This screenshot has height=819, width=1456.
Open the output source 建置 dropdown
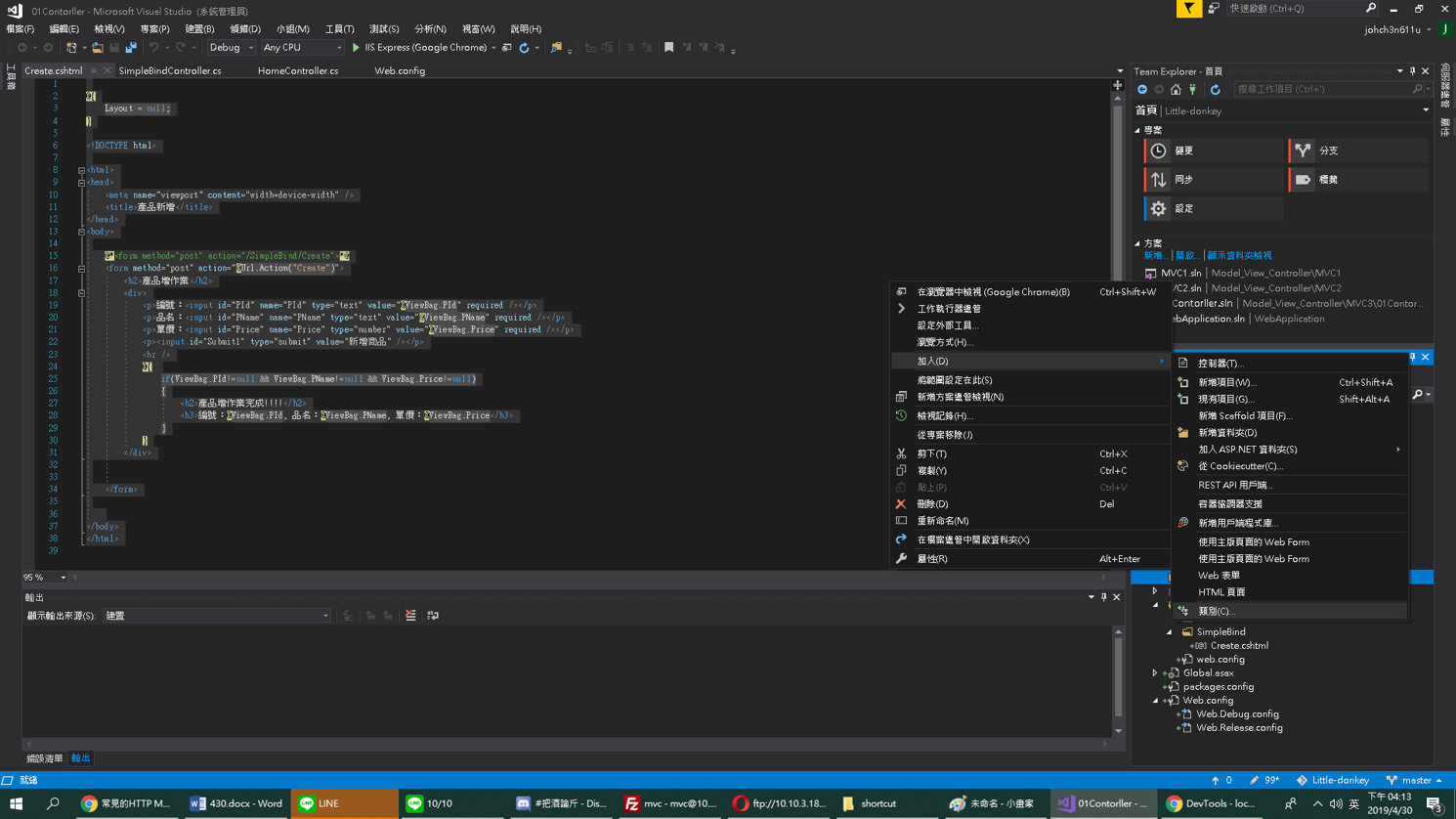pyautogui.click(x=217, y=616)
